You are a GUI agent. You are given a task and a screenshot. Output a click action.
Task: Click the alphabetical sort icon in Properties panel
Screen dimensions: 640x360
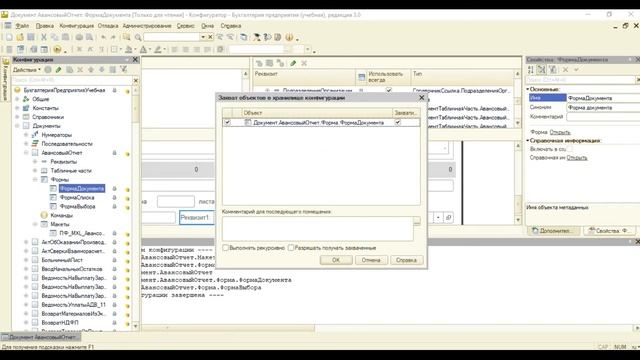click(531, 70)
